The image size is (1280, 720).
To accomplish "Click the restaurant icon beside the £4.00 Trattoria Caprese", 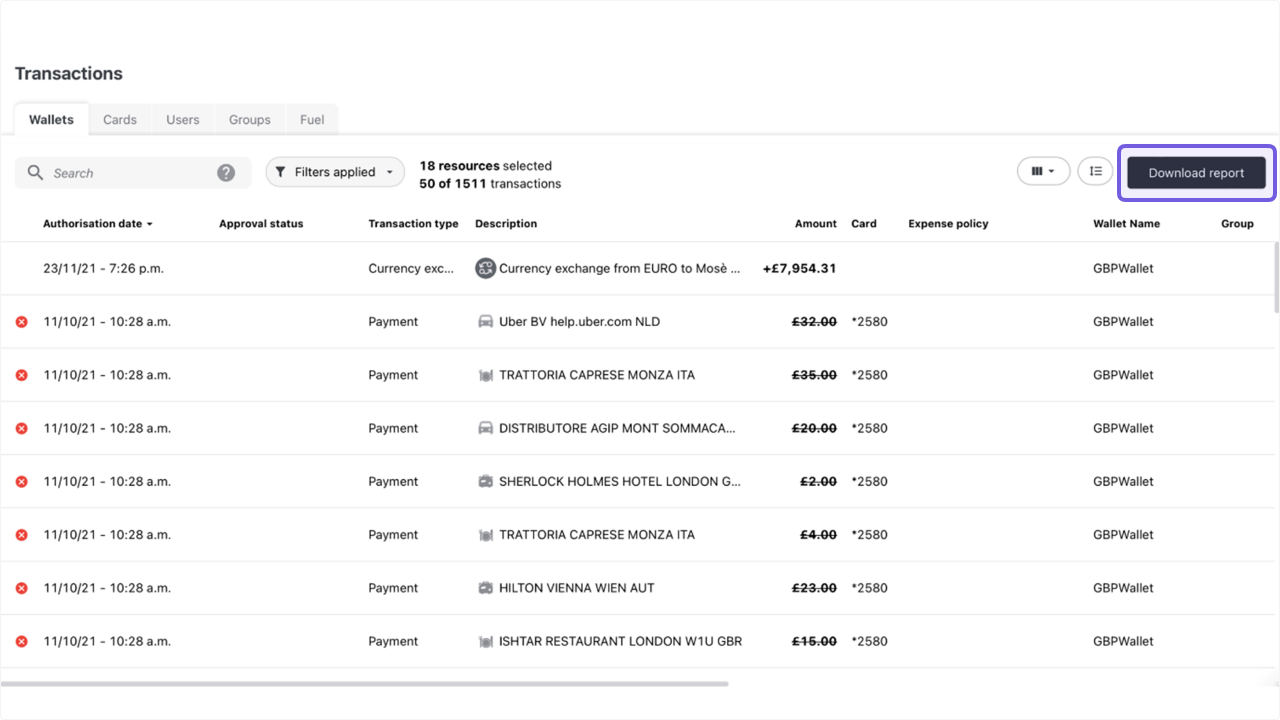I will click(486, 535).
